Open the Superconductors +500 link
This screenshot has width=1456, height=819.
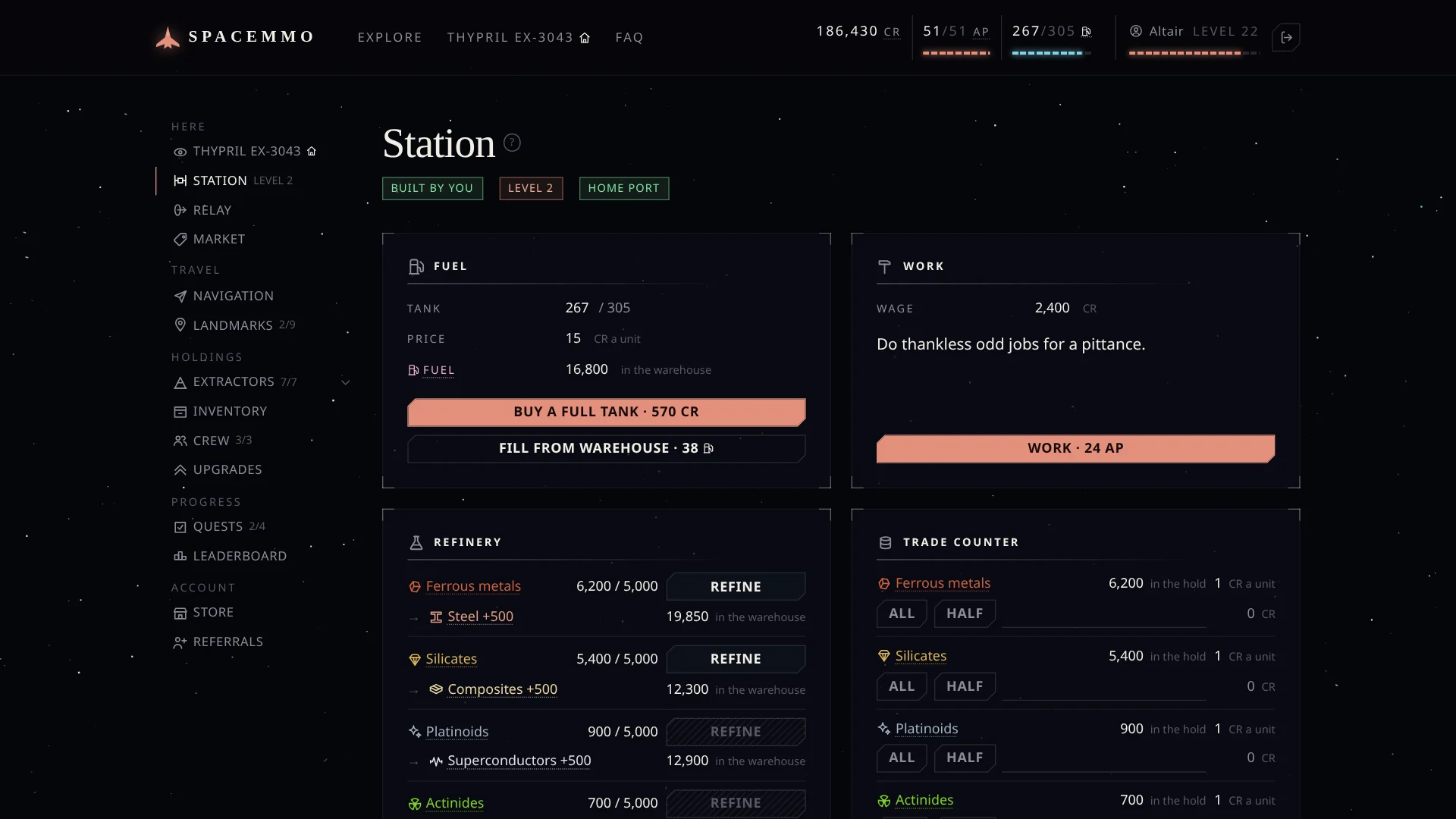tap(519, 761)
